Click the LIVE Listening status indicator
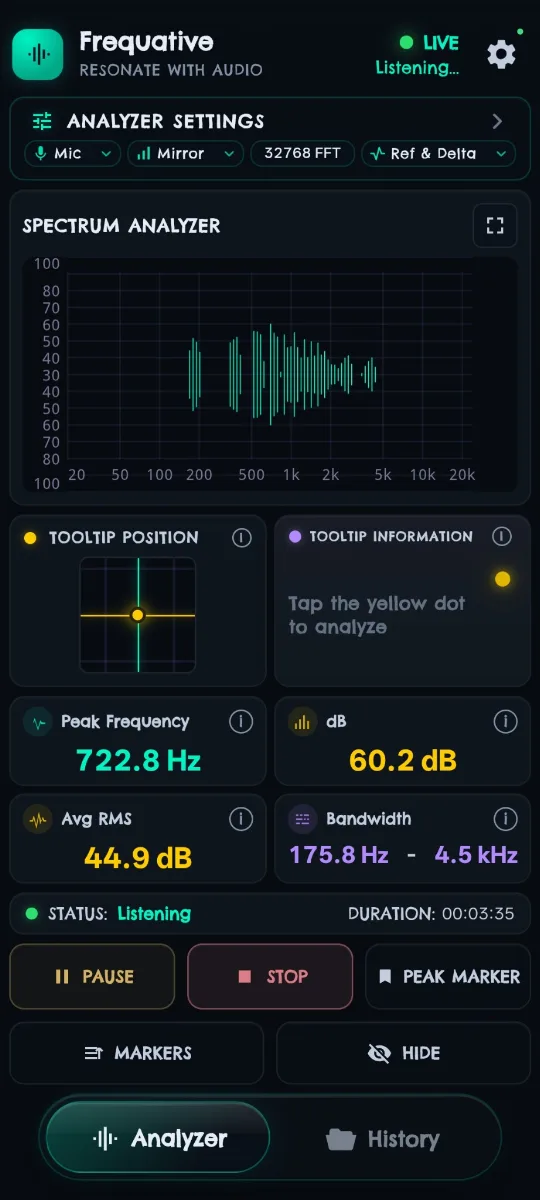 click(418, 55)
